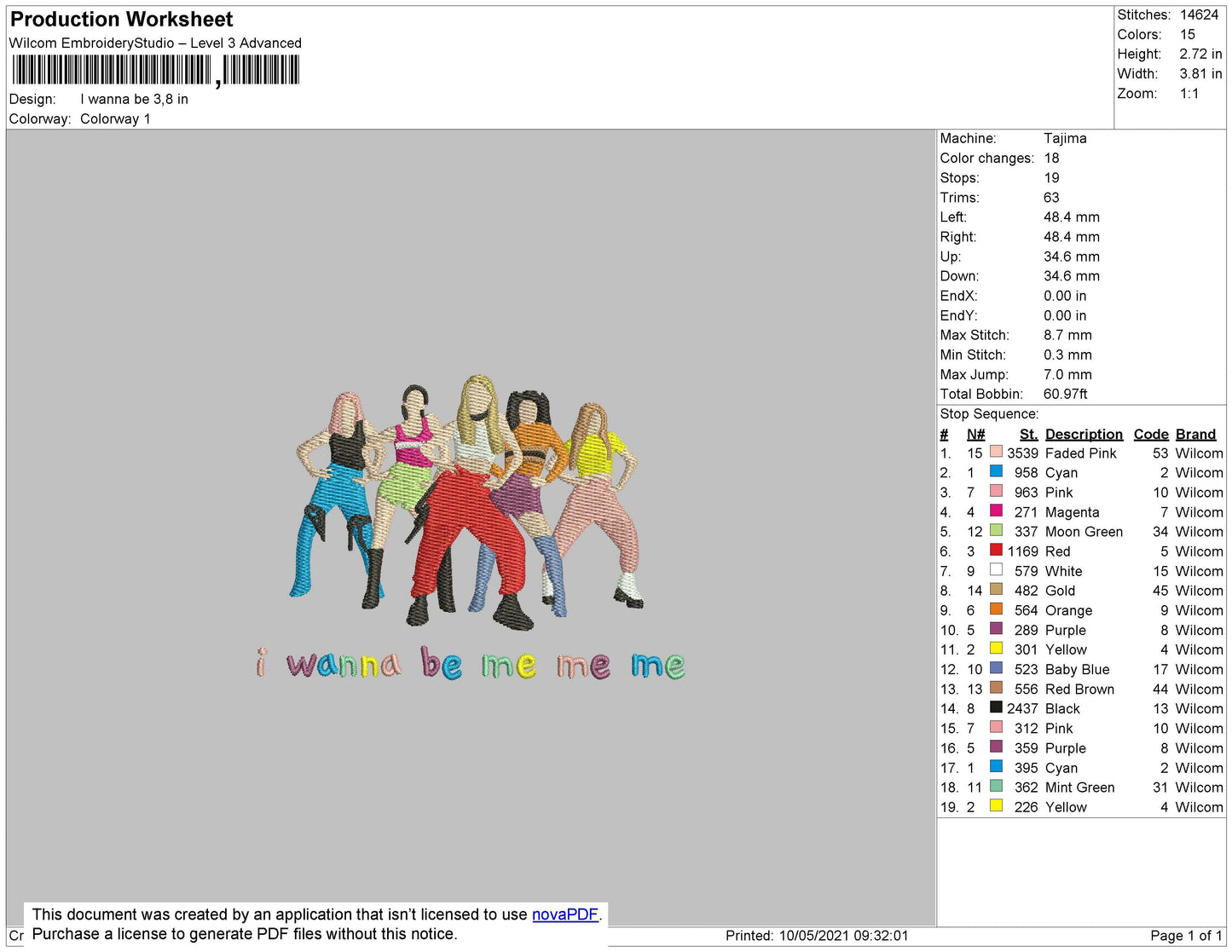Click the 'Baby Blue' description text
Image resolution: width=1232 pixels, height=952 pixels.
point(1077,669)
